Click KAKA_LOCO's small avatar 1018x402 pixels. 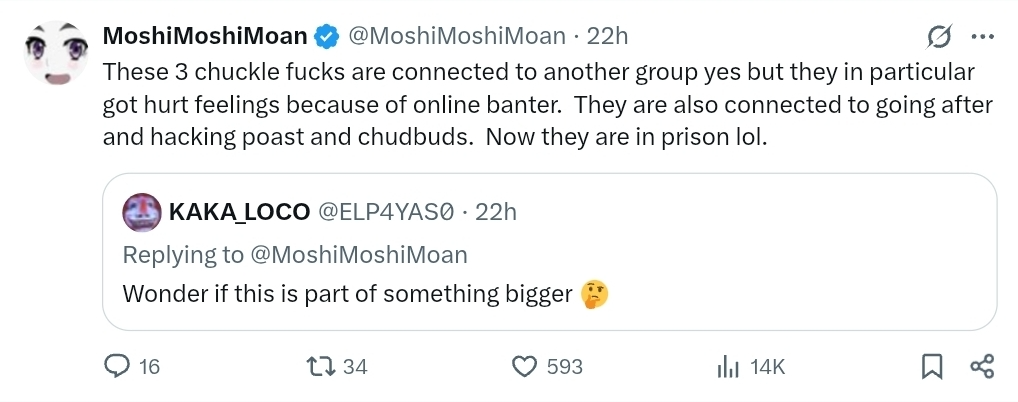[141, 211]
